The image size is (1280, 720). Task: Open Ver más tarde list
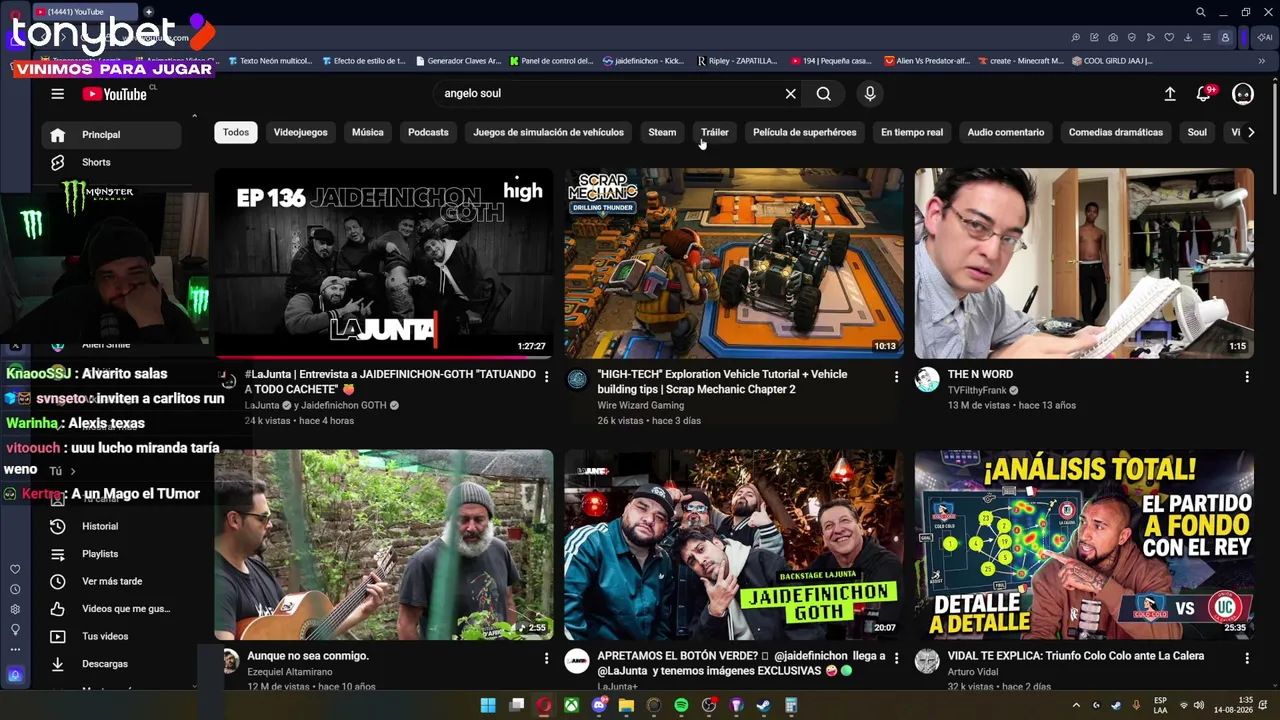[112, 581]
